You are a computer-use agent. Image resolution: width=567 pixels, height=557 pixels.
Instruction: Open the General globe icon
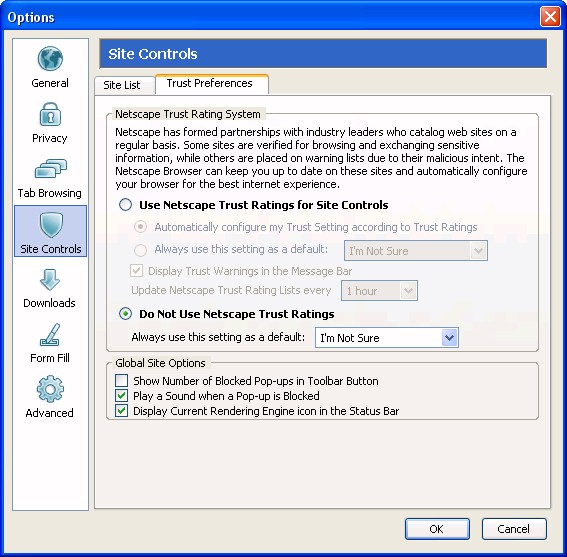50,59
